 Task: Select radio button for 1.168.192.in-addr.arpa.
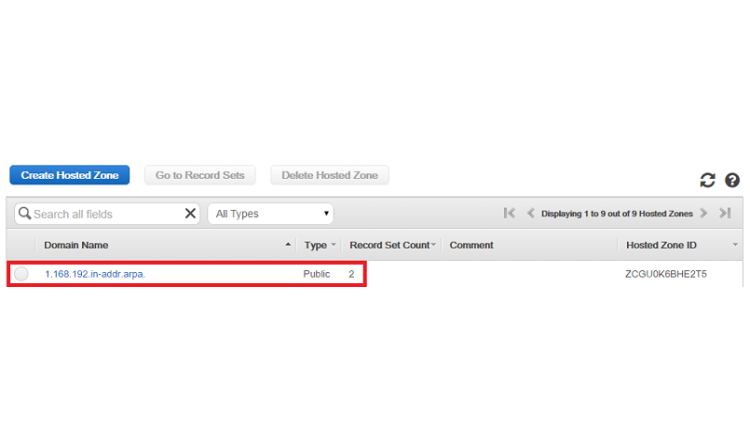[x=21, y=274]
